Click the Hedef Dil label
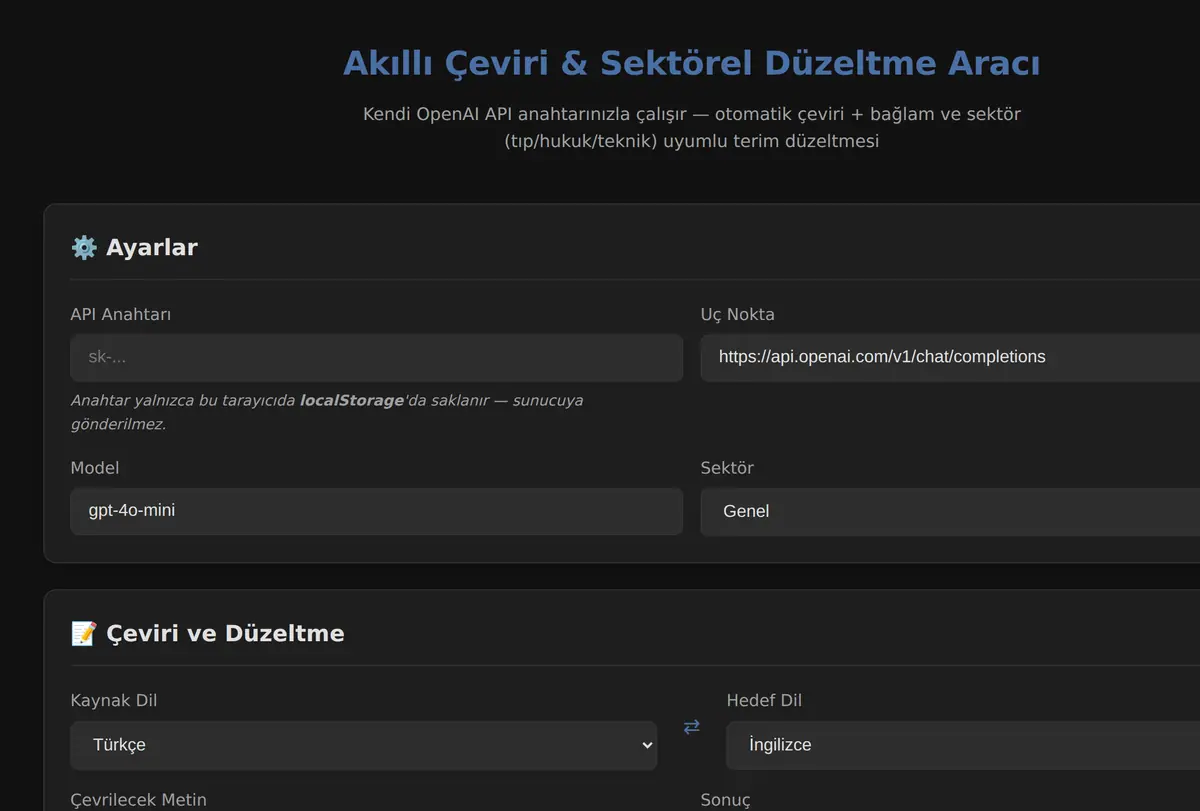1200x811 pixels. click(x=765, y=700)
